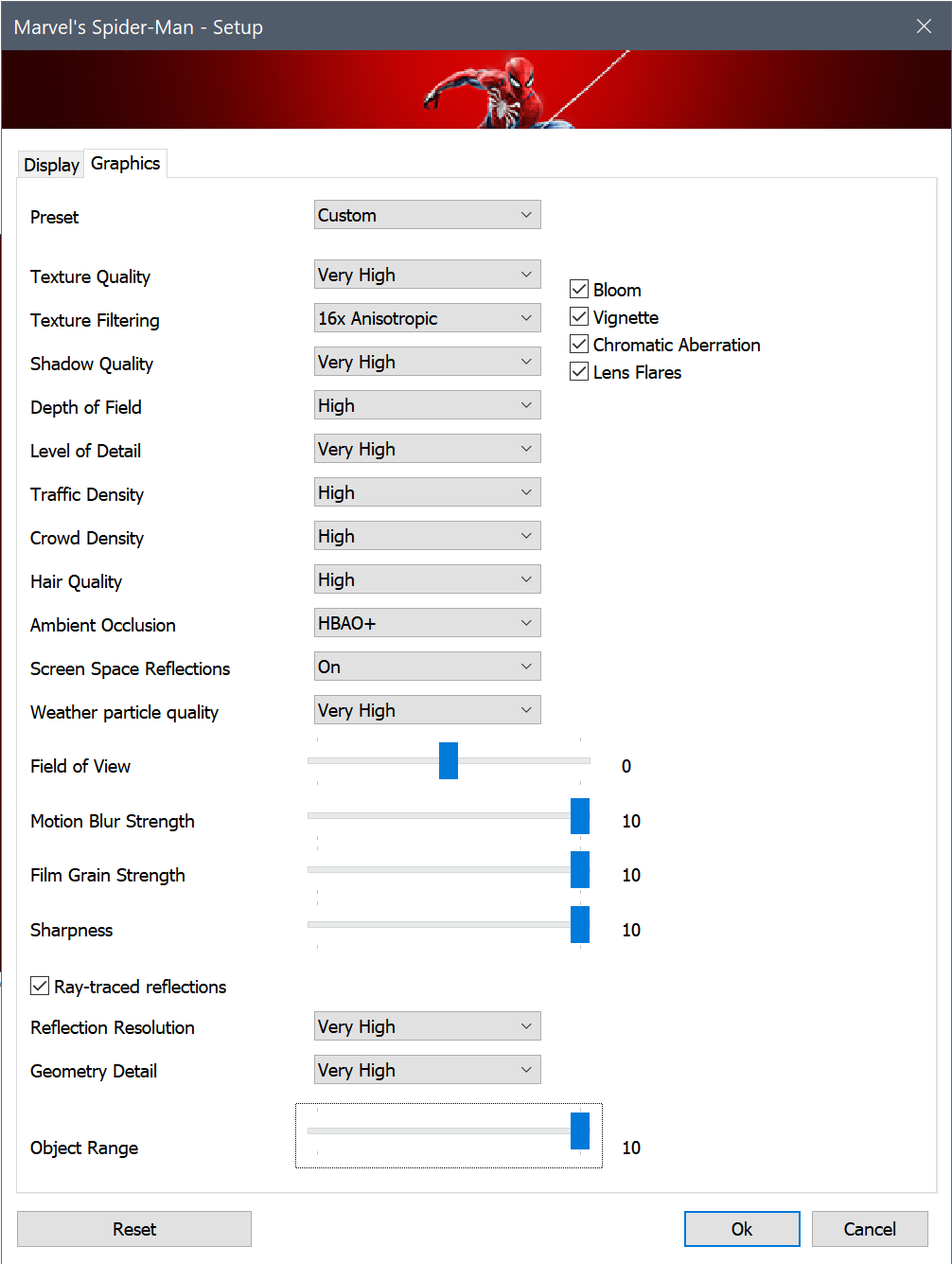Open the Depth of Field dropdown
Image resolution: width=952 pixels, height=1264 pixels.
click(x=428, y=405)
